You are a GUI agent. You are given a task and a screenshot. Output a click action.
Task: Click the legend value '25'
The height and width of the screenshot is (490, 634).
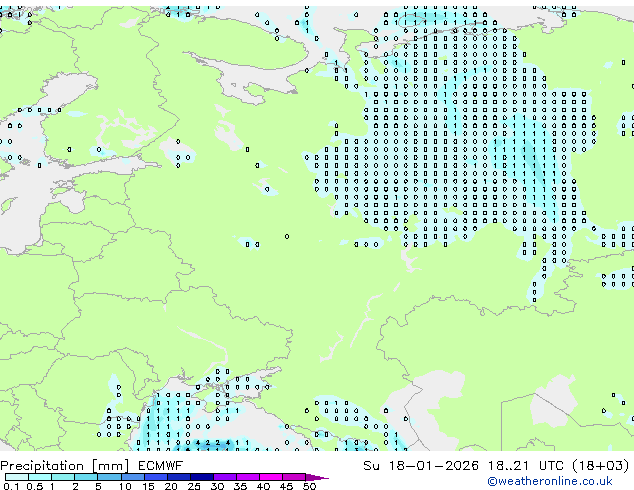194,486
